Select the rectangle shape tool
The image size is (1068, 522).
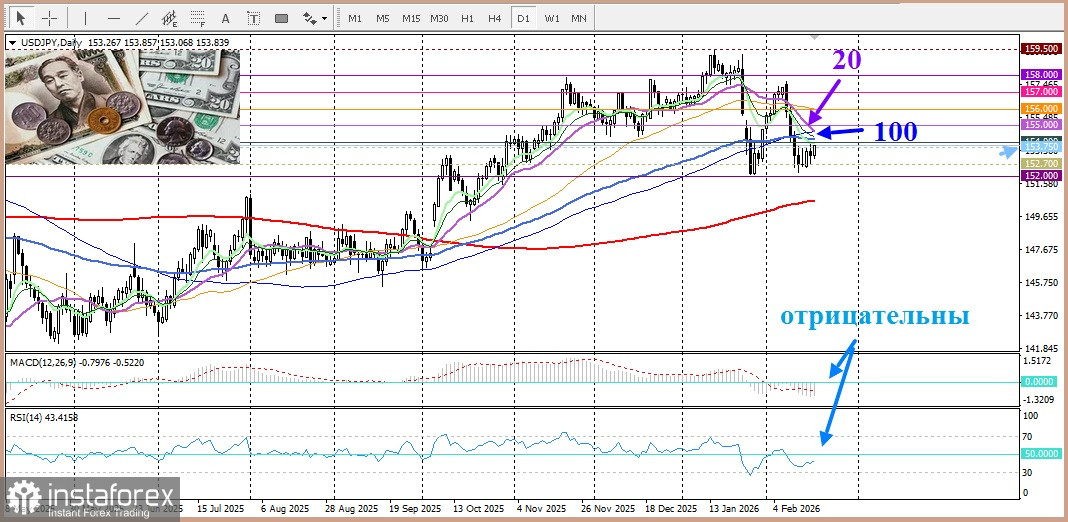click(281, 18)
